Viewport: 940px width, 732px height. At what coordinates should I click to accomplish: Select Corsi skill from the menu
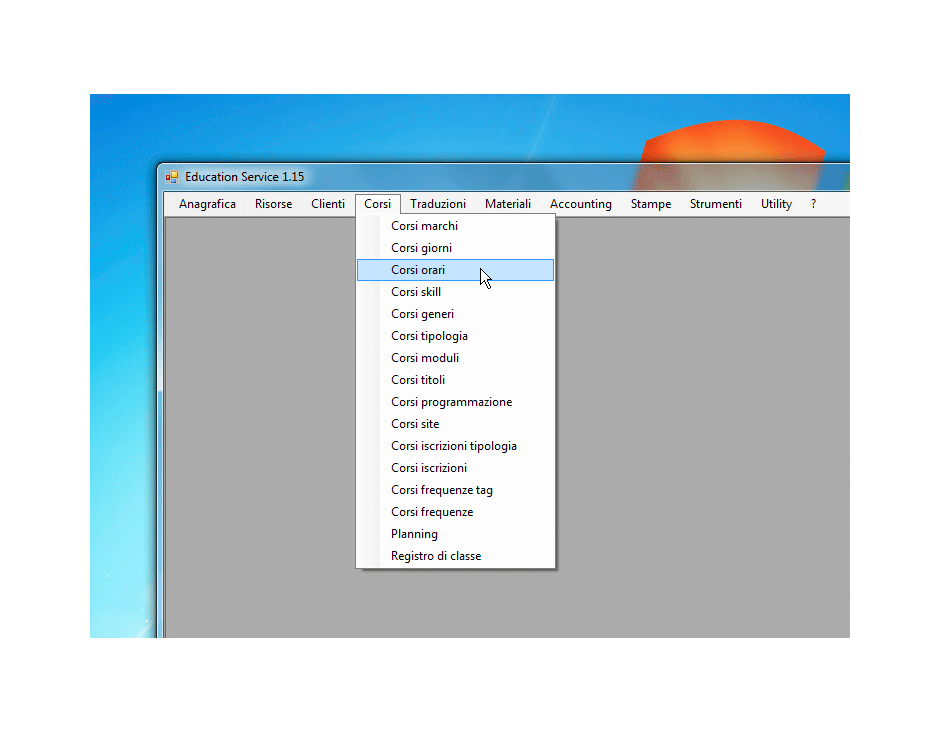tap(456, 292)
